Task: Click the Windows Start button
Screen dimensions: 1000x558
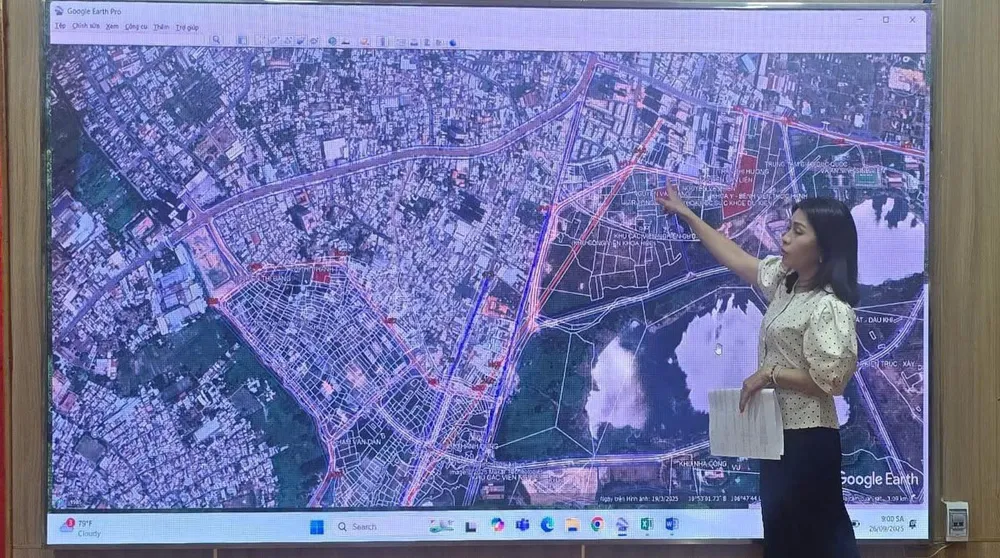Action: [316, 527]
